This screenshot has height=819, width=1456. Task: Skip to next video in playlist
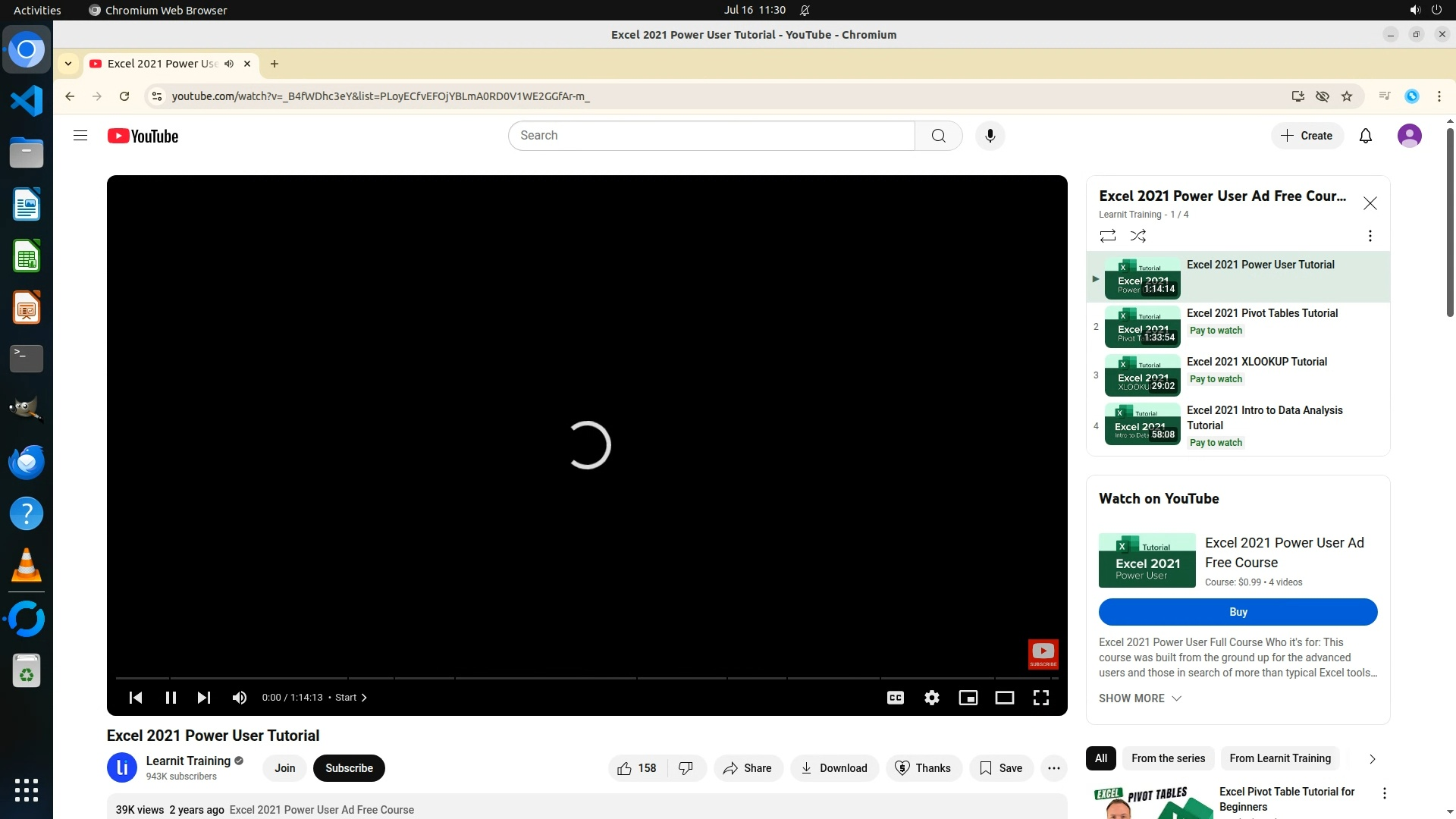204,698
